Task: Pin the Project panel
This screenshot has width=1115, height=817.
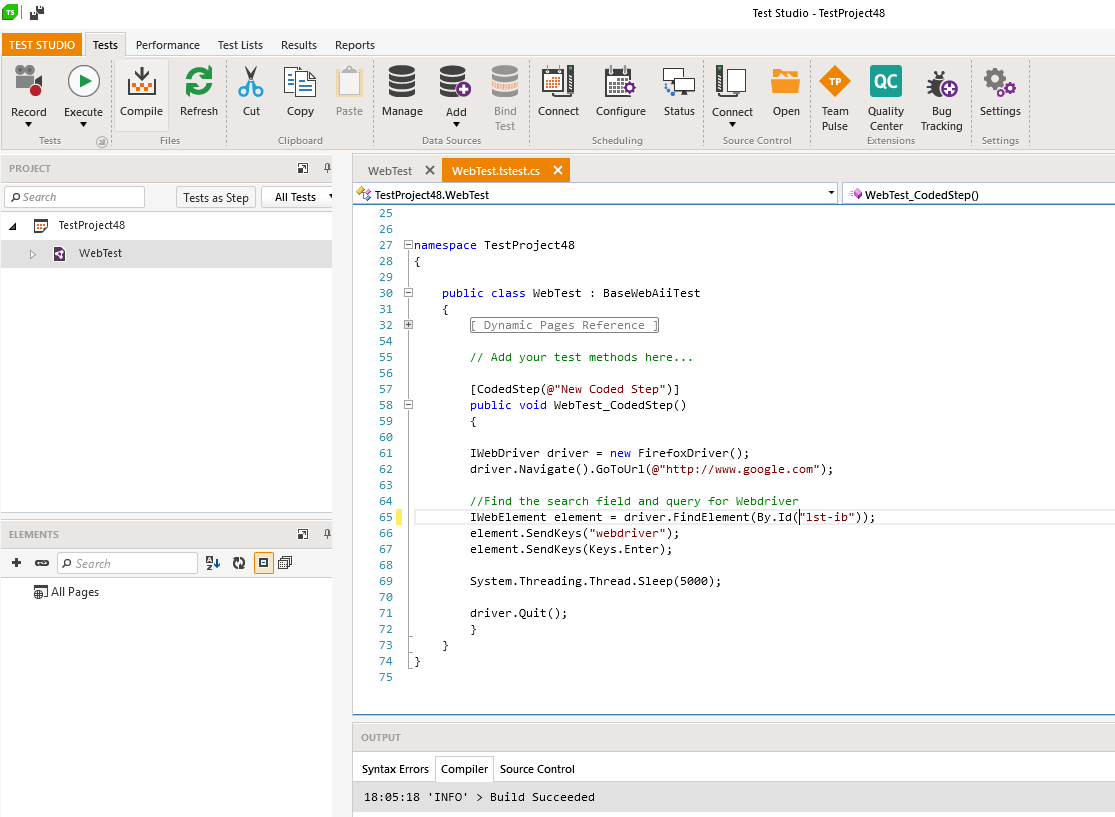Action: pos(326,168)
